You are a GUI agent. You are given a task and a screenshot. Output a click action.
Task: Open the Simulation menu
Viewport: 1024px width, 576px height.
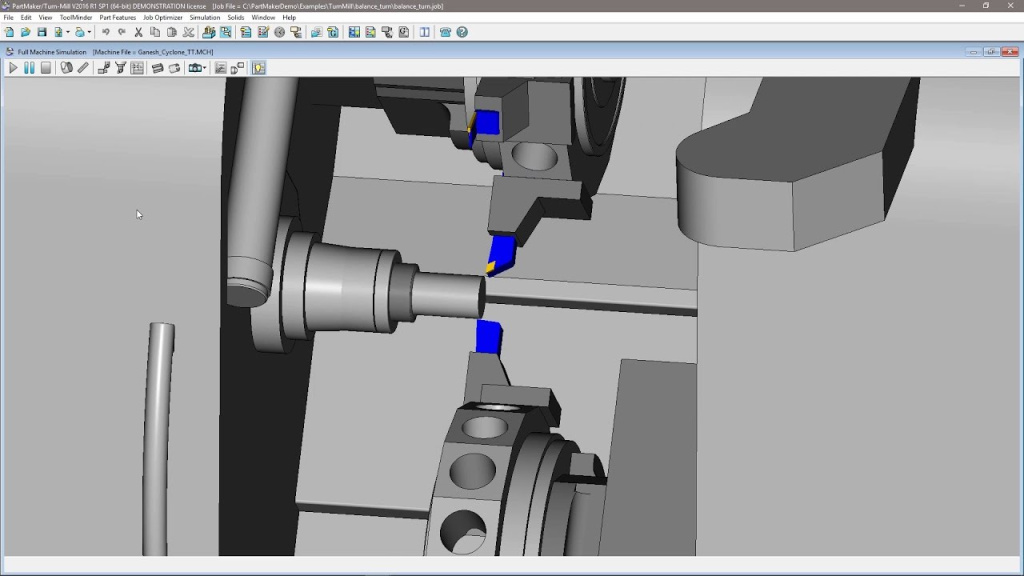pos(204,17)
